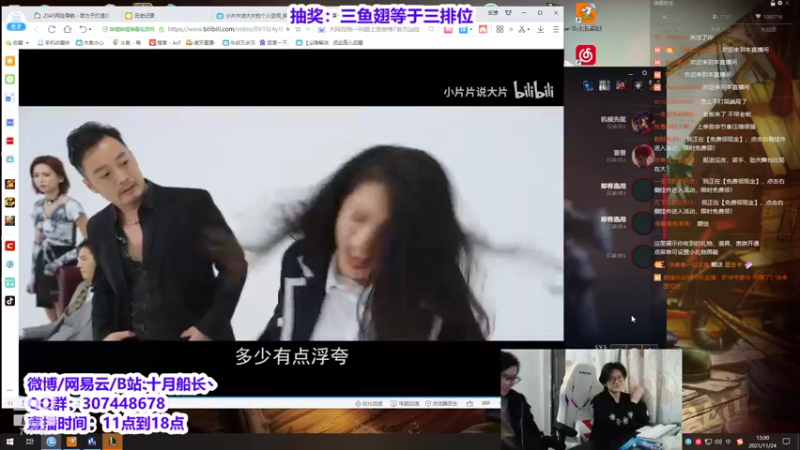Select the 小片片说大片 bilibili tab
Screen dimensions: 800x450
click(252, 16)
